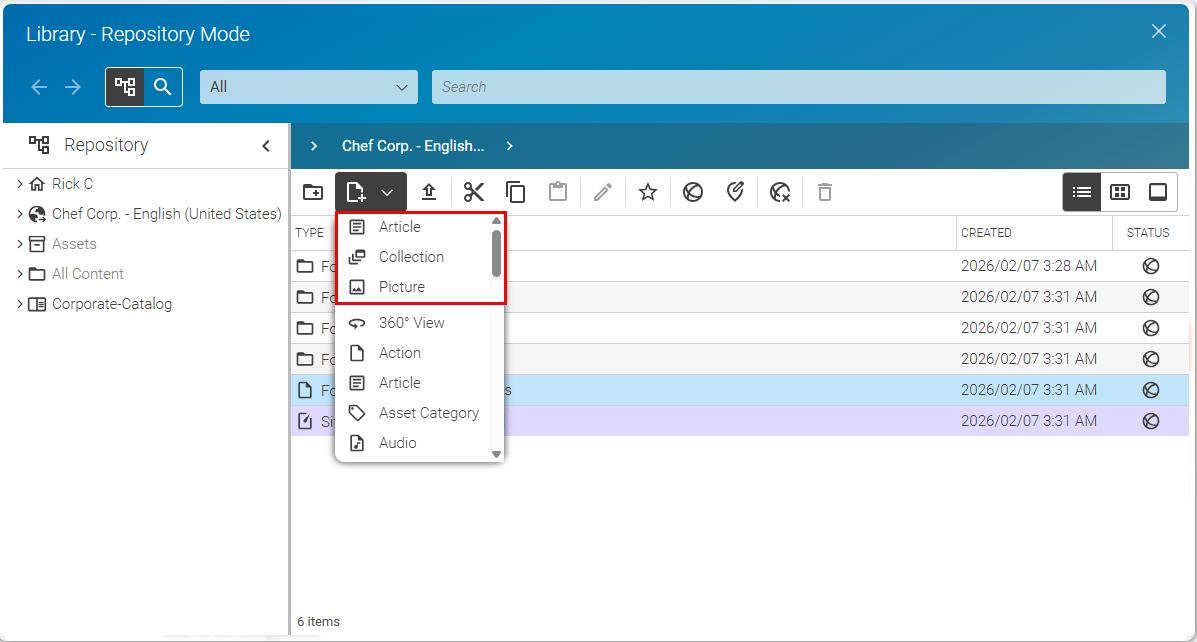Click inside the Search text field
The height and width of the screenshot is (642, 1197).
[798, 87]
